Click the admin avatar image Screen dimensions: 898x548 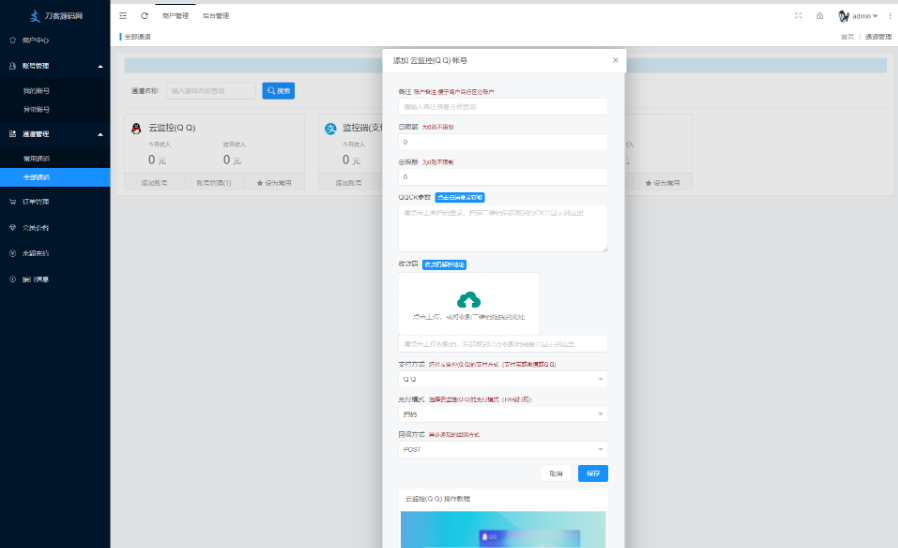pos(844,16)
